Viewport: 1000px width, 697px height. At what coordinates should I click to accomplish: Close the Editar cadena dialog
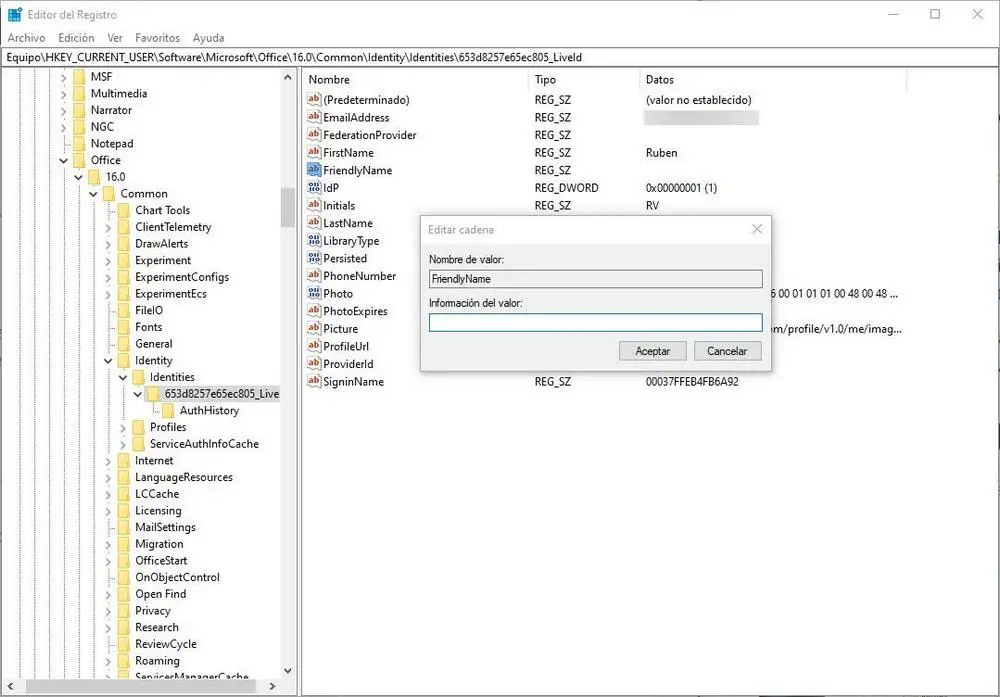(757, 229)
